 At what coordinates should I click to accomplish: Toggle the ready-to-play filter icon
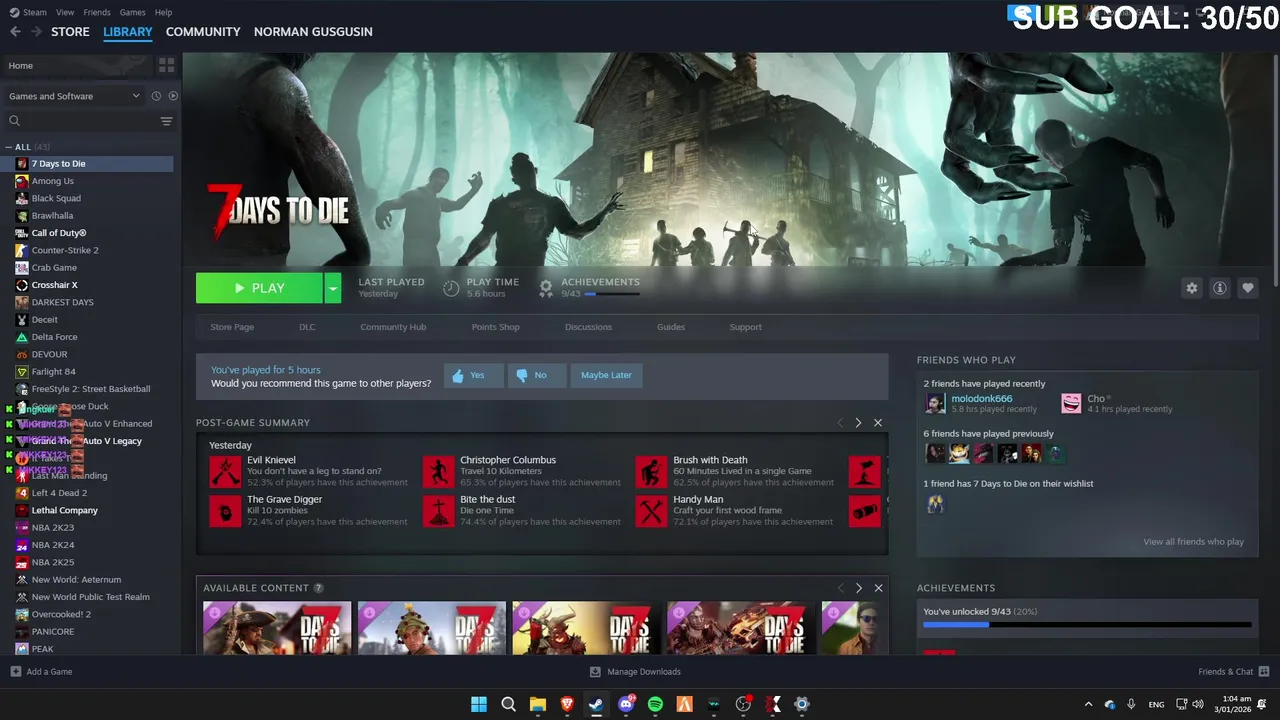[173, 96]
